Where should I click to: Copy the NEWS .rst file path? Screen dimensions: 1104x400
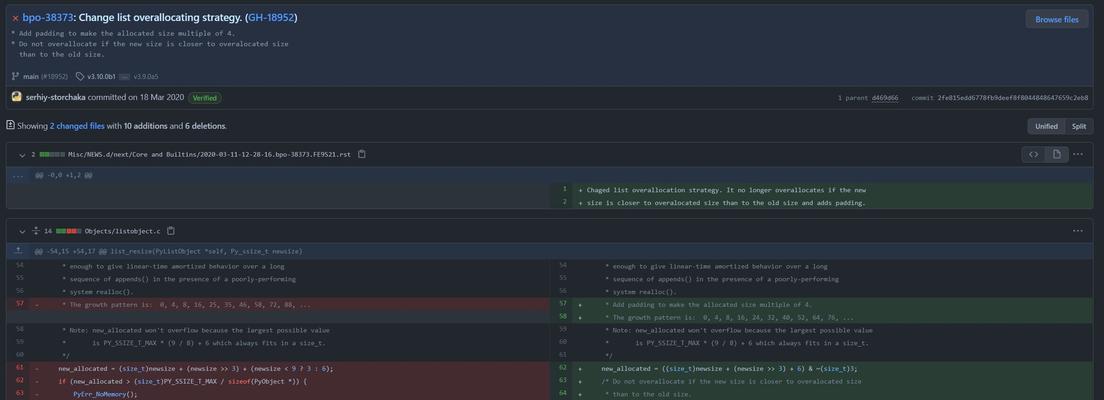point(362,154)
